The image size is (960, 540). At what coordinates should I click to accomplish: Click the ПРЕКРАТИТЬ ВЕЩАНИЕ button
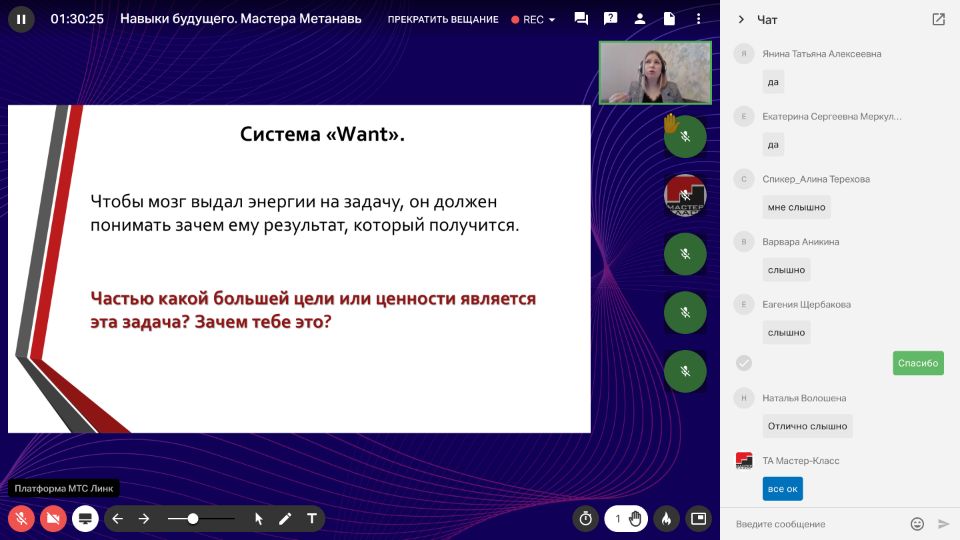point(443,20)
